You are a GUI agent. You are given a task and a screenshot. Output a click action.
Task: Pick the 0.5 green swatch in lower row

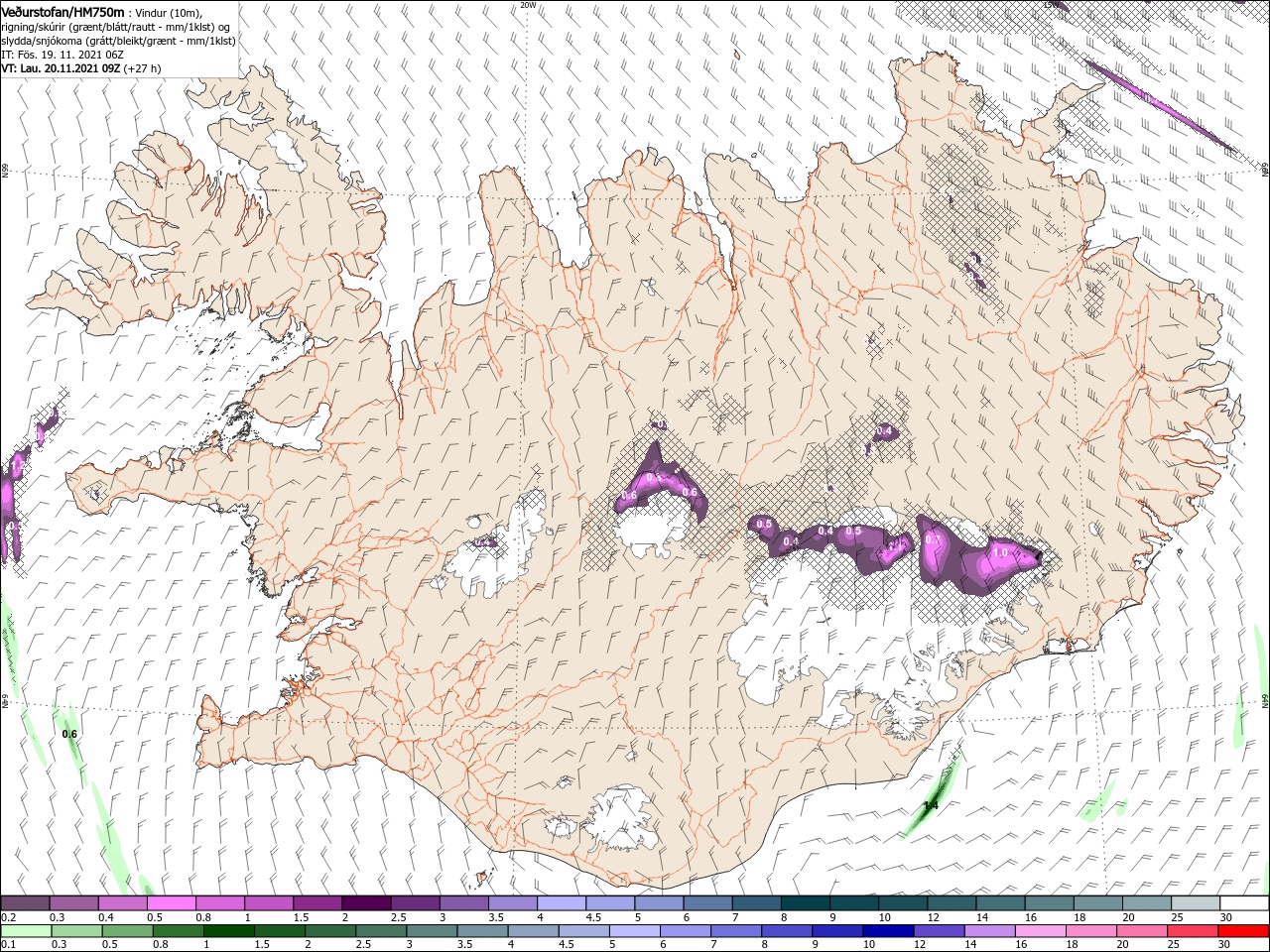pyautogui.click(x=127, y=931)
